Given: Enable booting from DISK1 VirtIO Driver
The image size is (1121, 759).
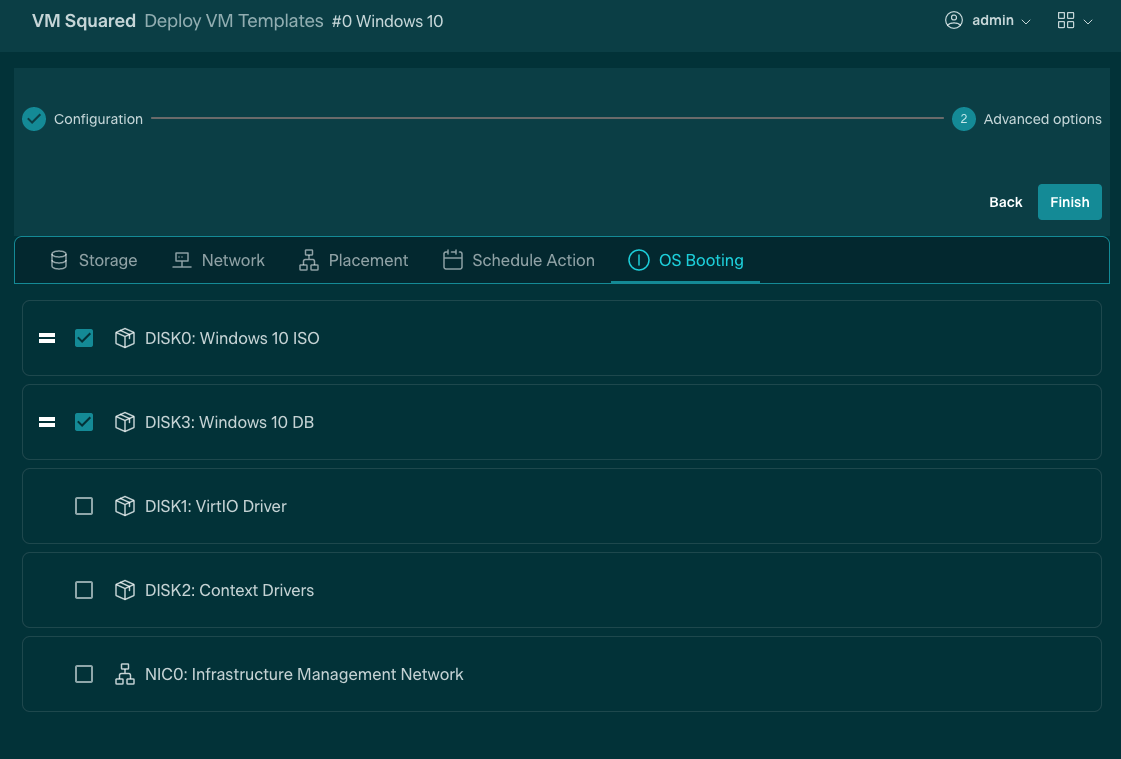Looking at the screenshot, I should 84,506.
